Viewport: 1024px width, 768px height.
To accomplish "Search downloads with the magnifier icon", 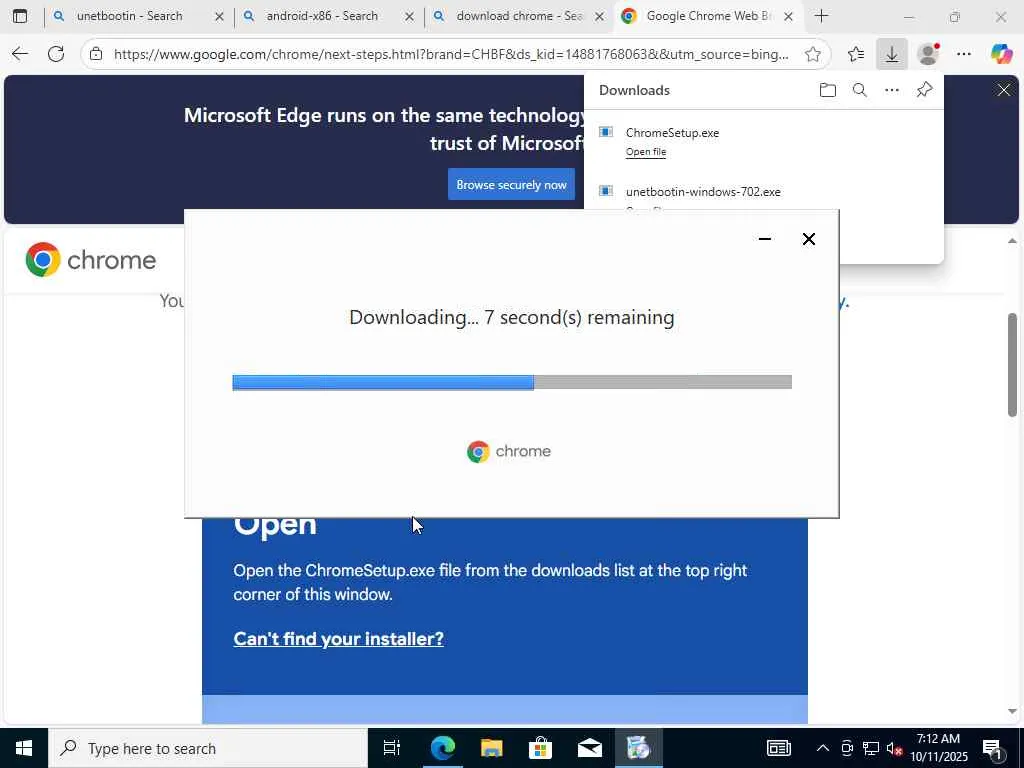I will 859,90.
